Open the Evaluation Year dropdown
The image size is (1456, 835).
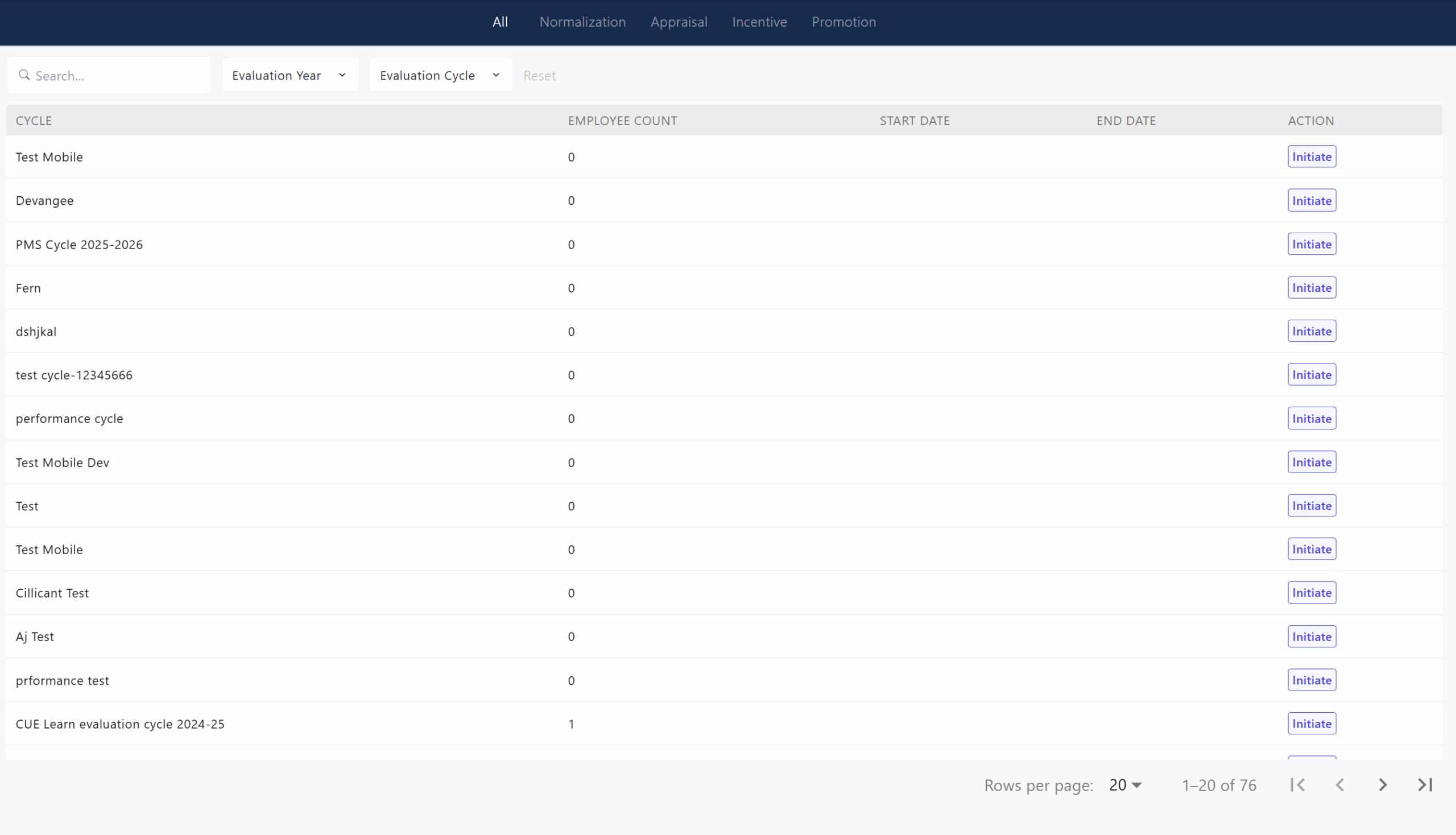pyautogui.click(x=290, y=75)
